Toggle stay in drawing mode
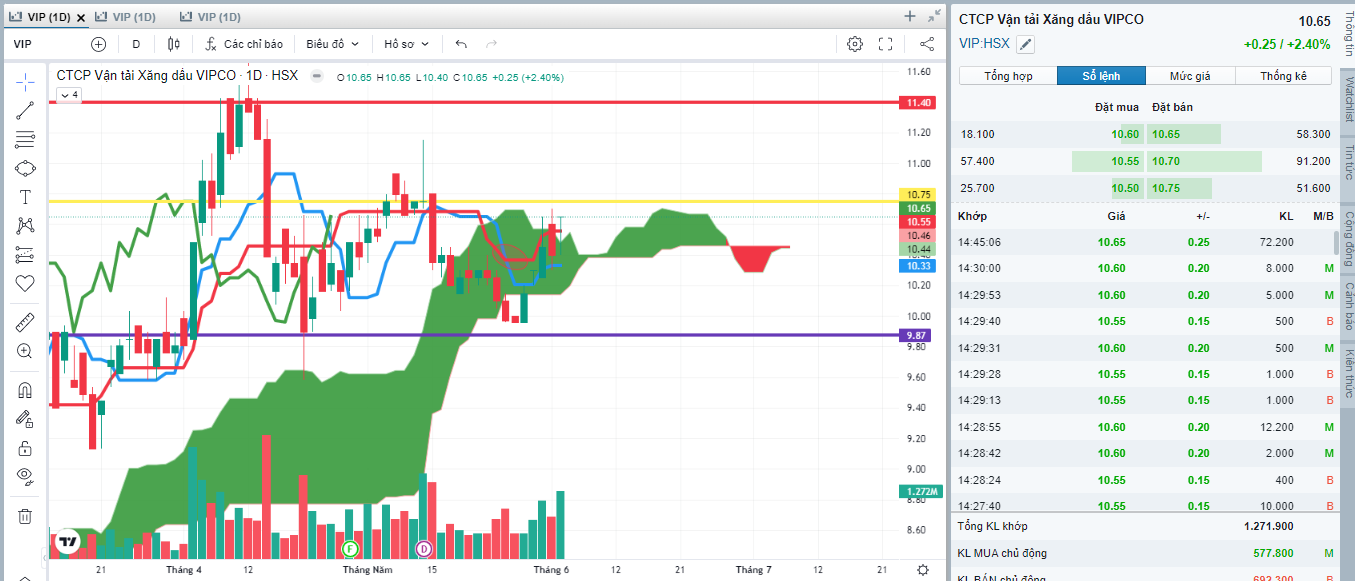The height and width of the screenshot is (581, 1355). coord(25,418)
